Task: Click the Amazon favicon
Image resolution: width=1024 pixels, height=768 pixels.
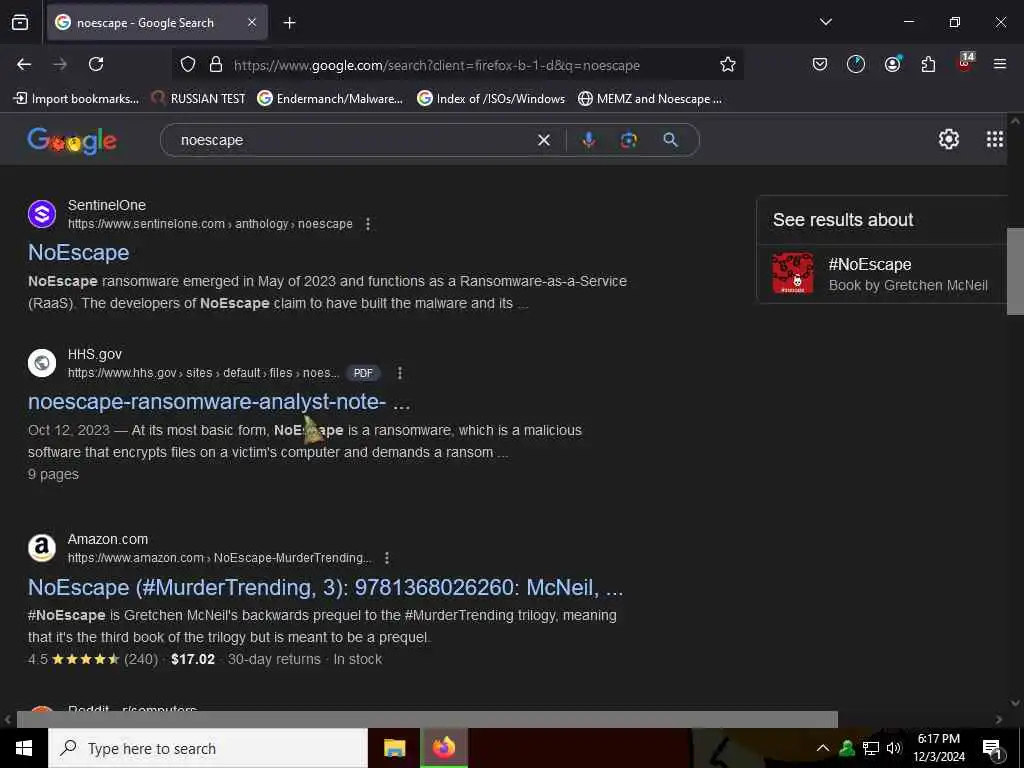Action: pos(42,548)
